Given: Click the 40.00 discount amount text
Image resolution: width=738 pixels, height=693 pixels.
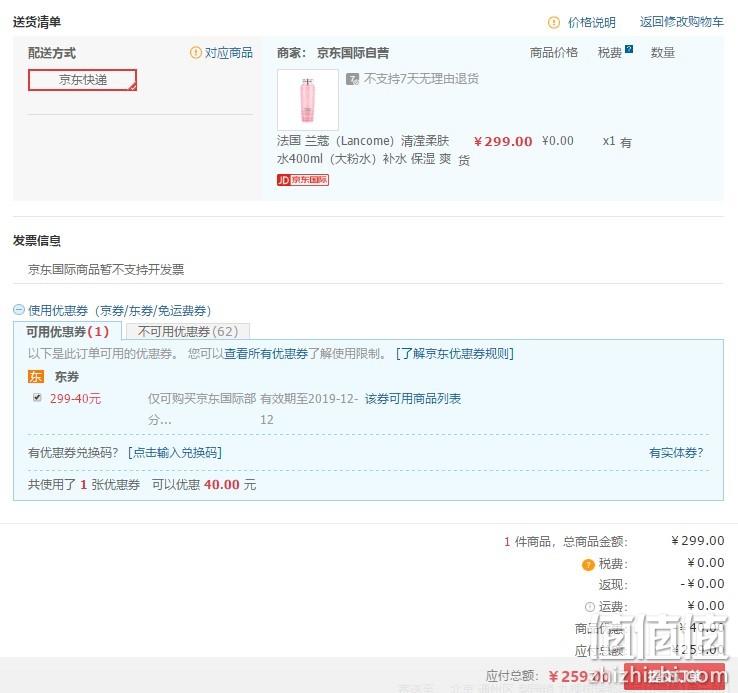Looking at the screenshot, I should pos(222,484).
